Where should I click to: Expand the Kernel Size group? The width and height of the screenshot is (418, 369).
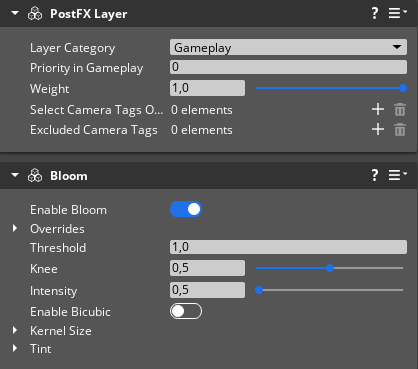[x=15, y=330]
